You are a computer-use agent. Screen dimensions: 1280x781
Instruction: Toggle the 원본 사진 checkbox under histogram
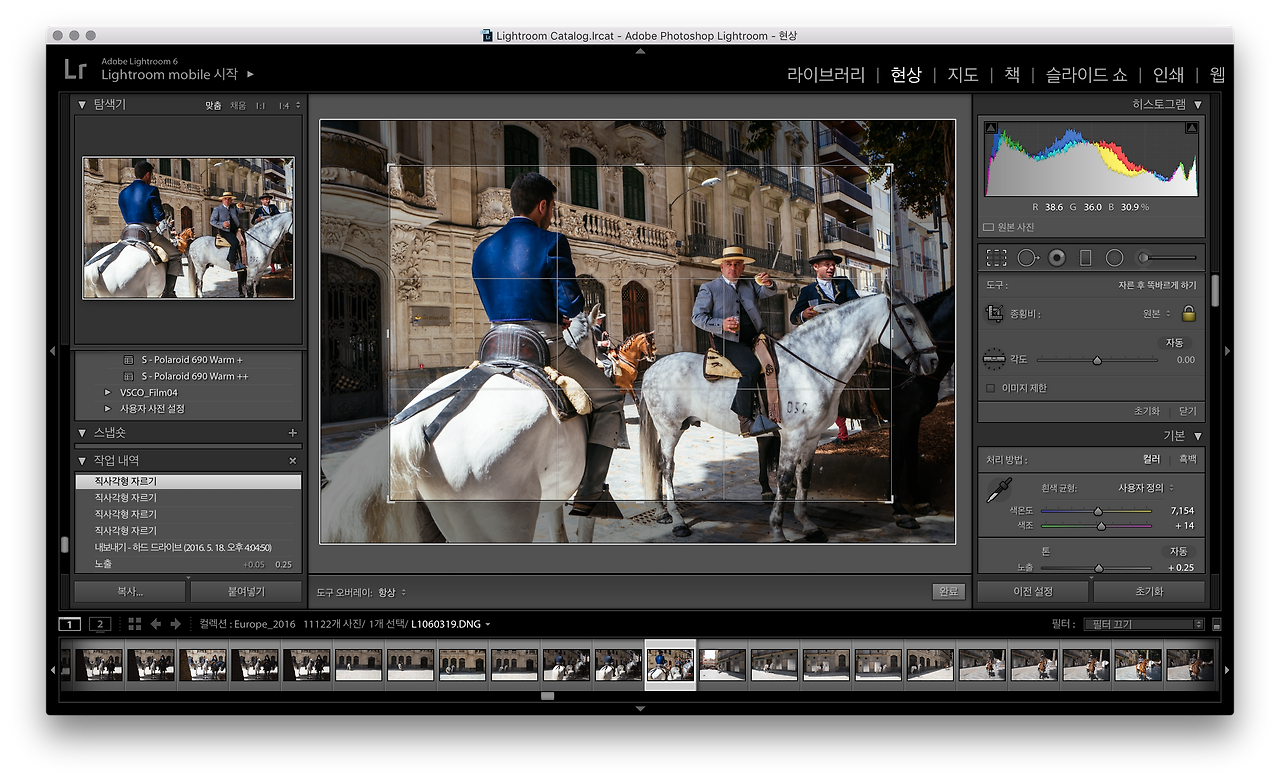[988, 227]
